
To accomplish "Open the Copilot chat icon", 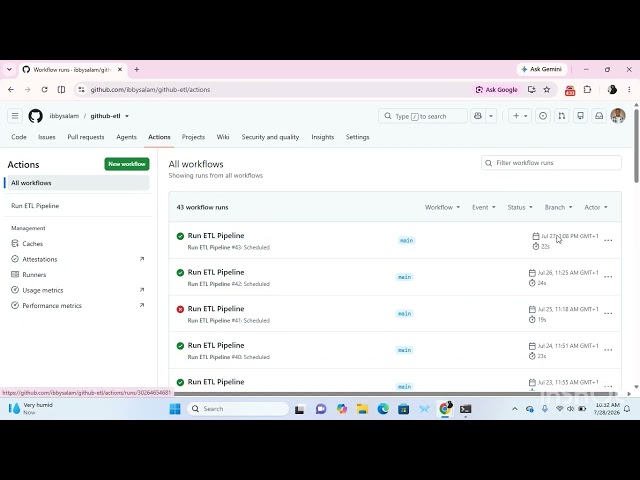I will click(x=478, y=116).
